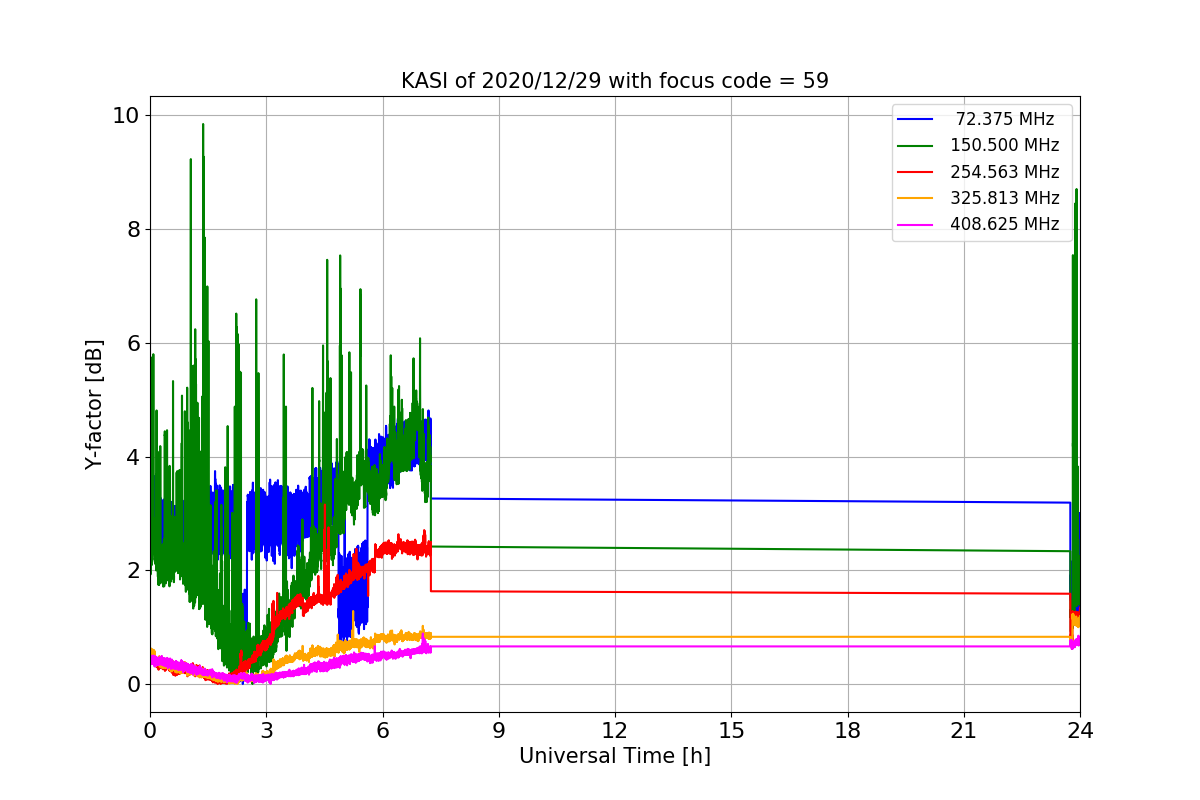Click the y-axis tick label 8

(x=132, y=230)
